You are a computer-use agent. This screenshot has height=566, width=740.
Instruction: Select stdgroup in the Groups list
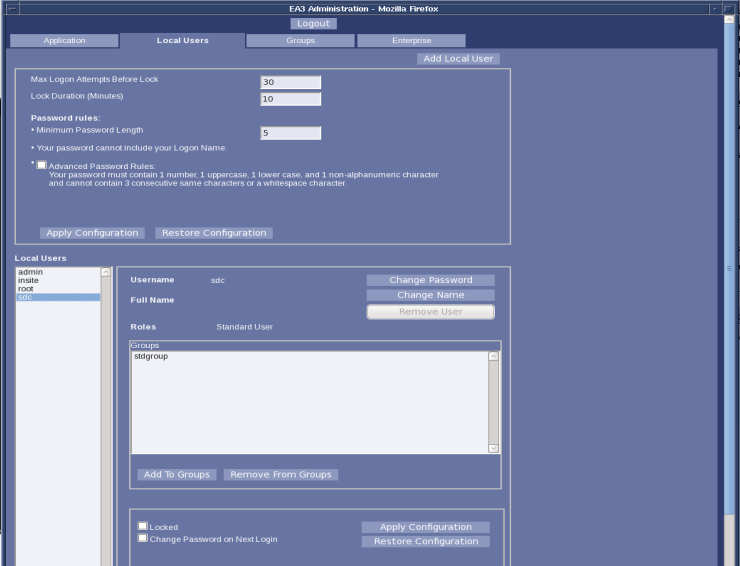pos(151,356)
